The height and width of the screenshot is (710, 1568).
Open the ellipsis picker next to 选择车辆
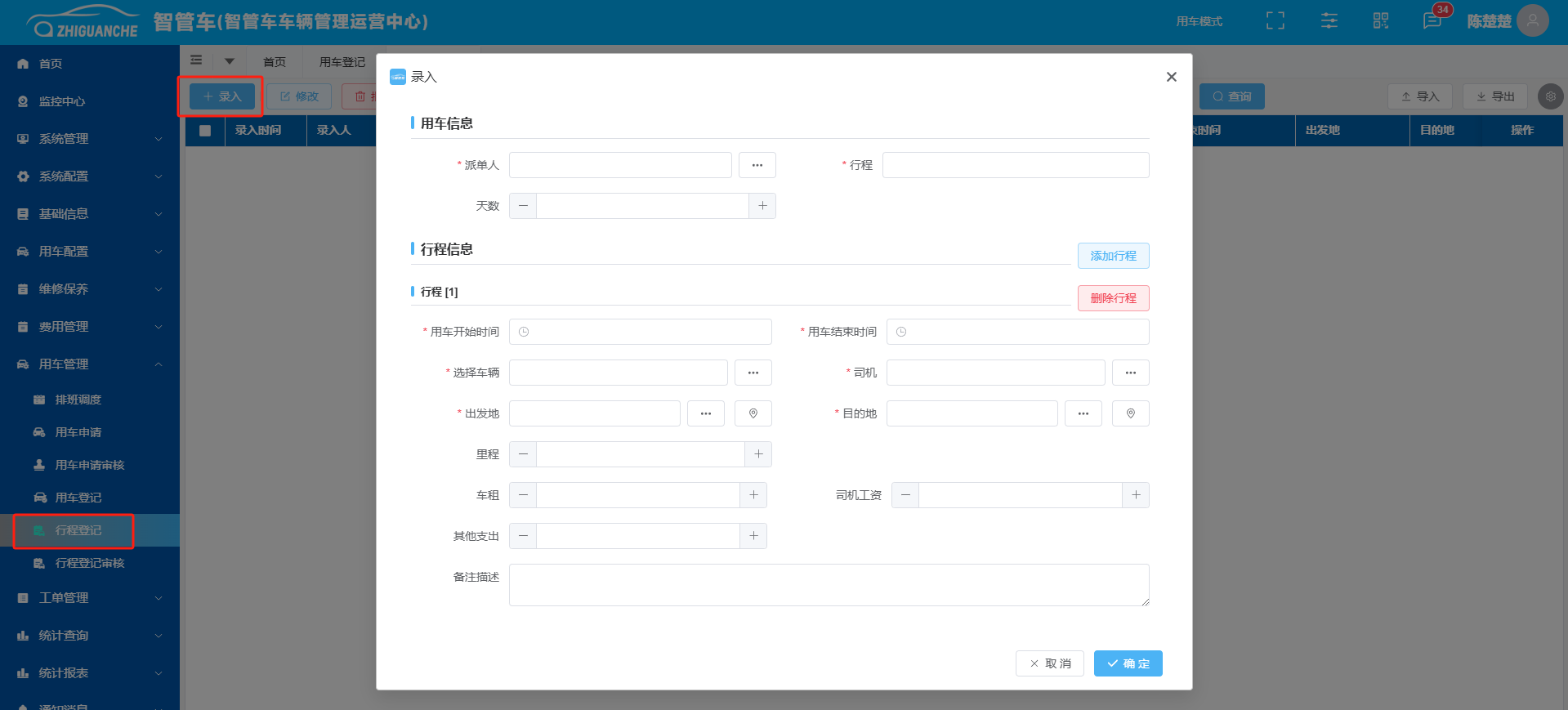click(753, 373)
